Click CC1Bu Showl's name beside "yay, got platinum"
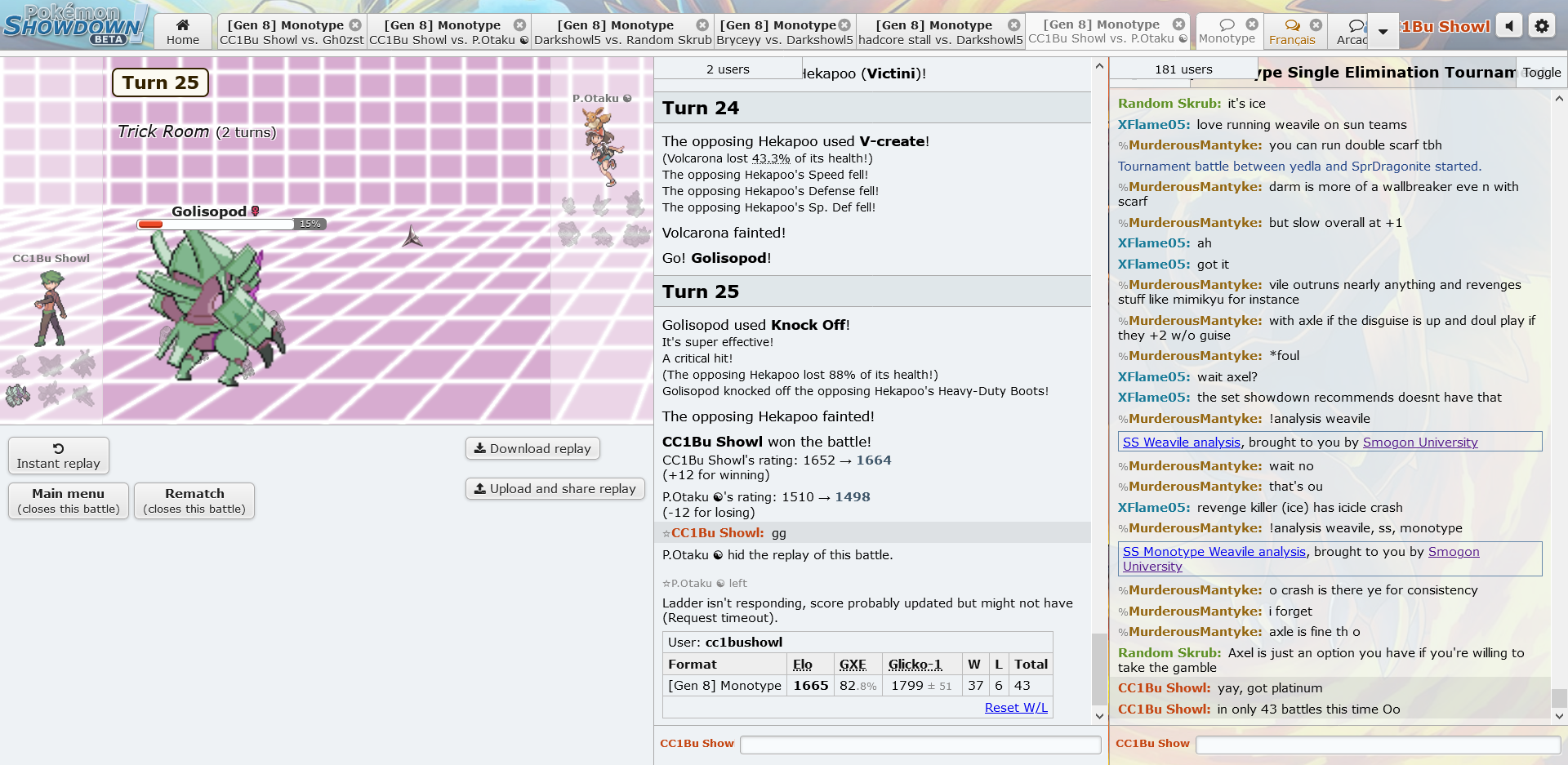Image resolution: width=1568 pixels, height=765 pixels. pyautogui.click(x=1165, y=687)
